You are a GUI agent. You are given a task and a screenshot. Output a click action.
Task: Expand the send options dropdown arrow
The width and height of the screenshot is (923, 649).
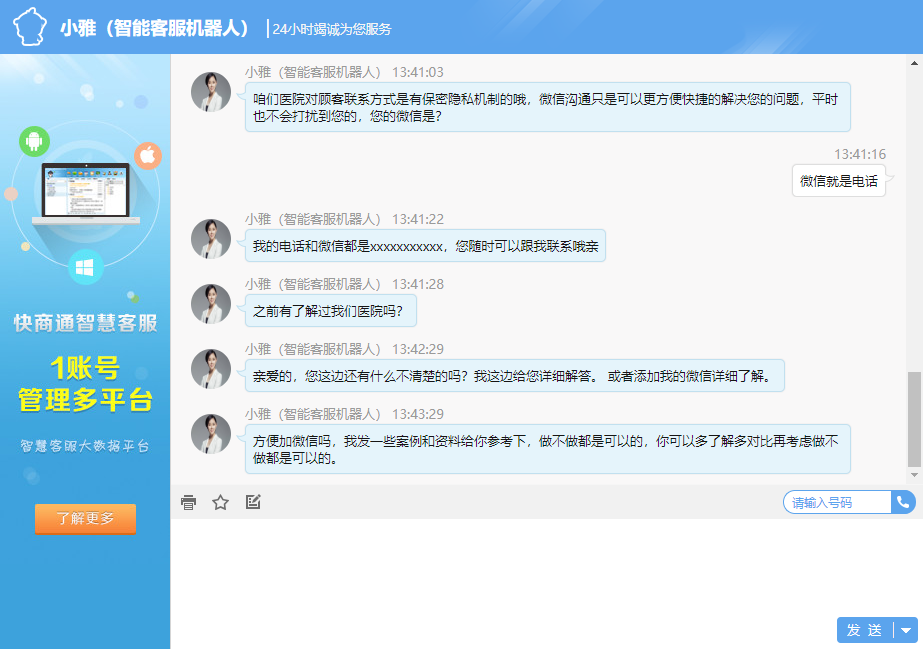pyautogui.click(x=906, y=630)
